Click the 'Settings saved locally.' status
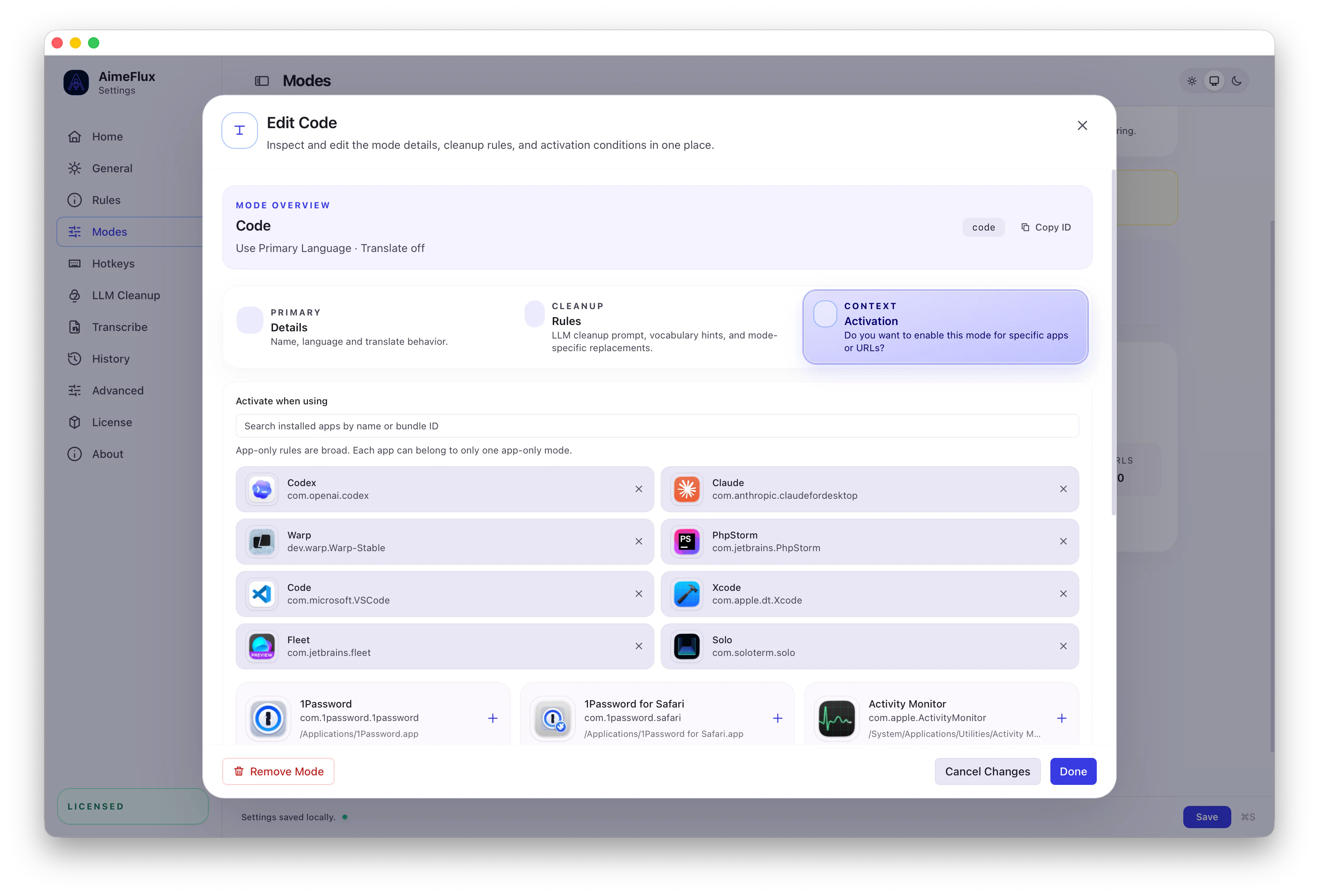1319x896 pixels. tap(288, 817)
